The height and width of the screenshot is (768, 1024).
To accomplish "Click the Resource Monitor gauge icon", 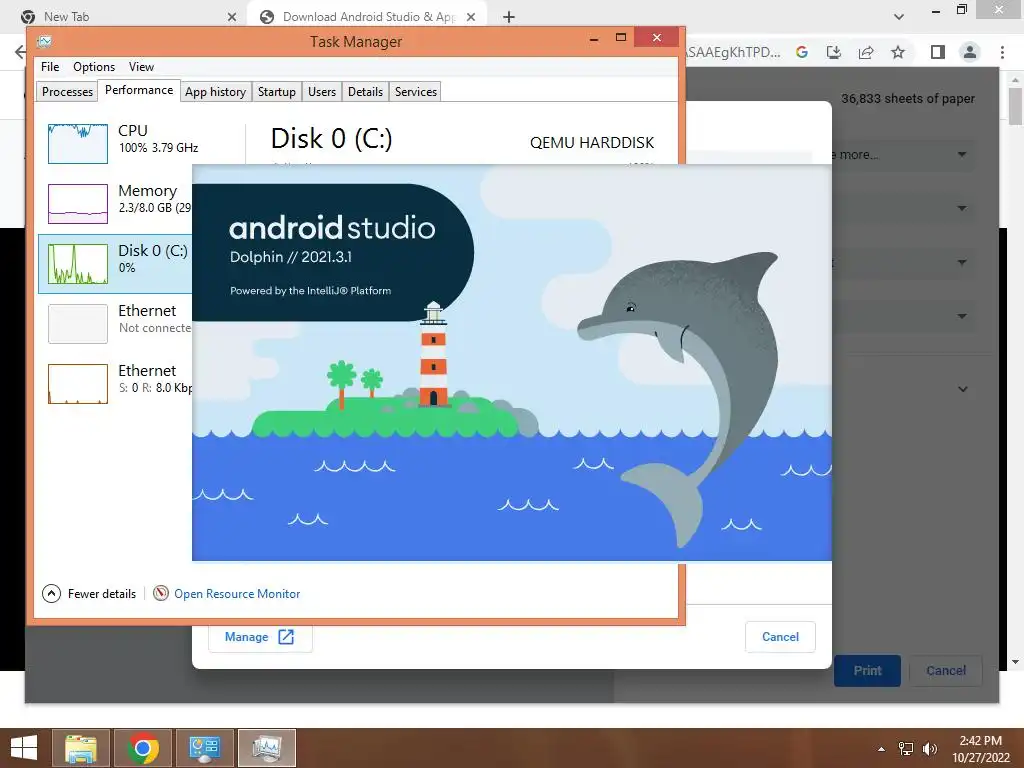I will (x=161, y=593).
